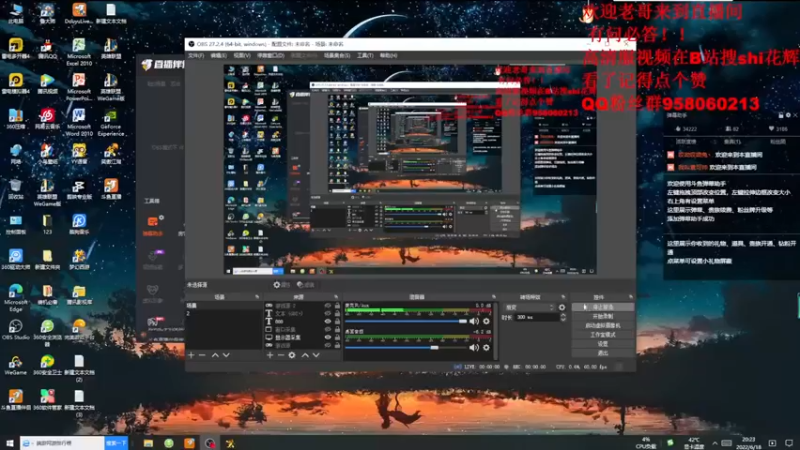Open 帮助(H) menu in OBS
800x450 pixels.
coord(388,55)
